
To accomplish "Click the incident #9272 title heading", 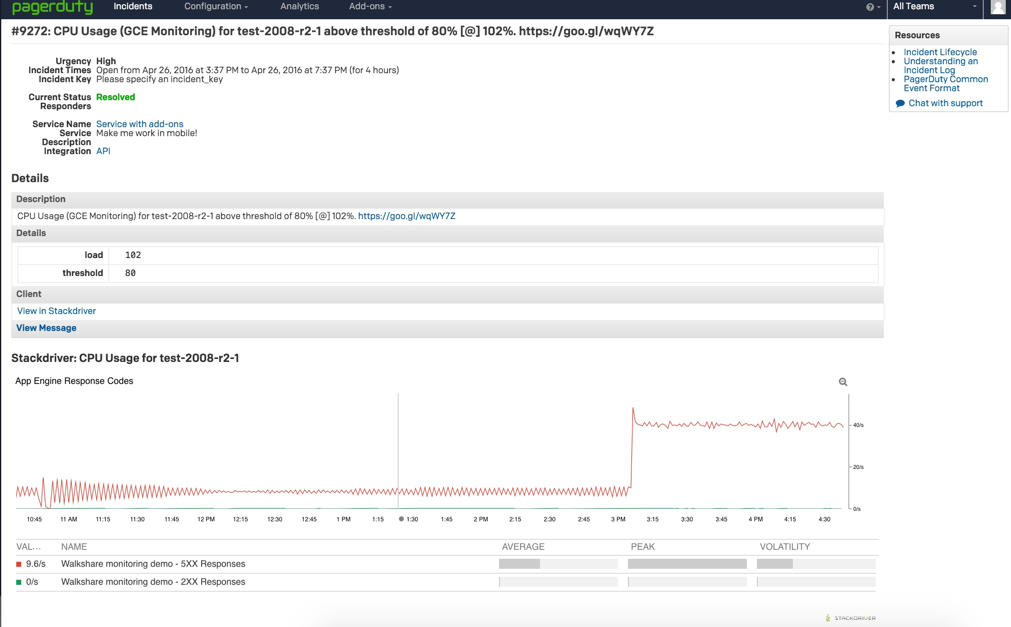I will click(333, 32).
